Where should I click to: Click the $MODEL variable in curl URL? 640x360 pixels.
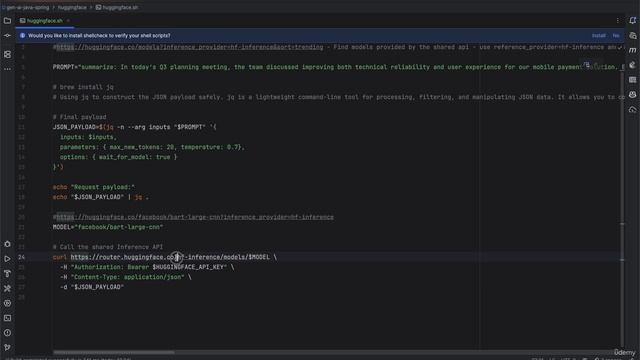[259, 257]
